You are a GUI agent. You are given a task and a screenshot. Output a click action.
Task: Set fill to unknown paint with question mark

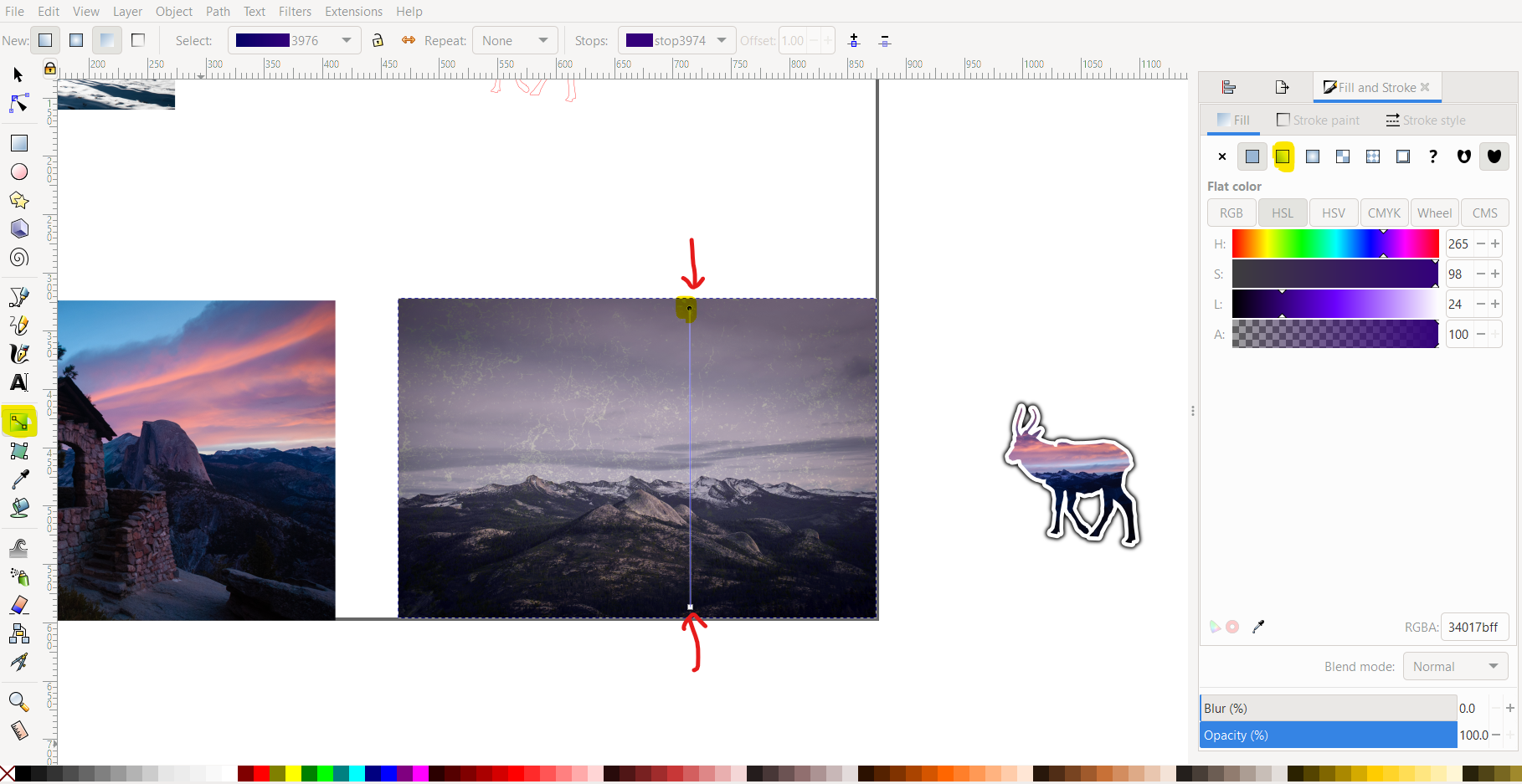click(1433, 156)
